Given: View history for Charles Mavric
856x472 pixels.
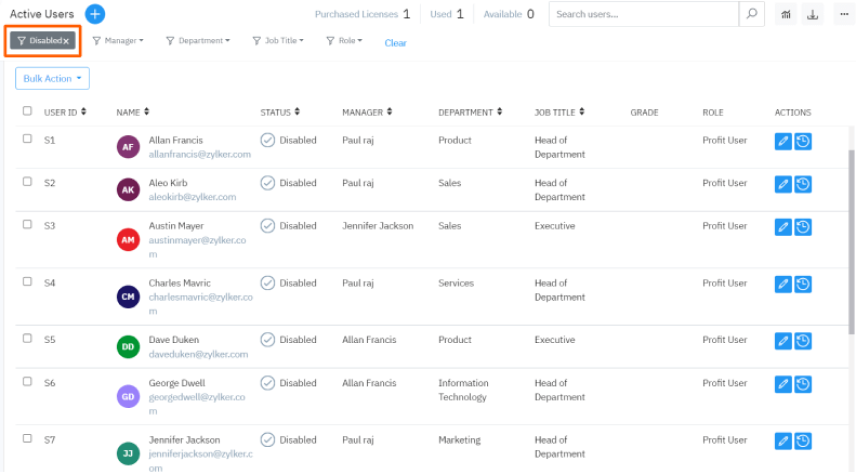Looking at the screenshot, I should pos(802,284).
